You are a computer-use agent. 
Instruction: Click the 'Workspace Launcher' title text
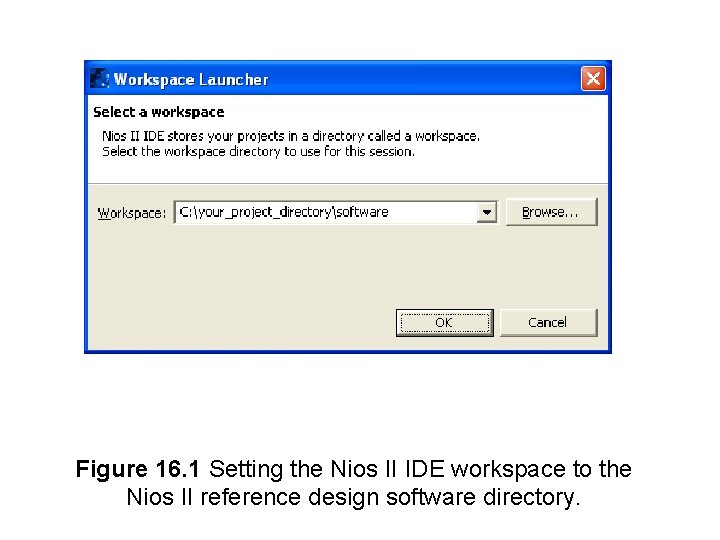191,79
